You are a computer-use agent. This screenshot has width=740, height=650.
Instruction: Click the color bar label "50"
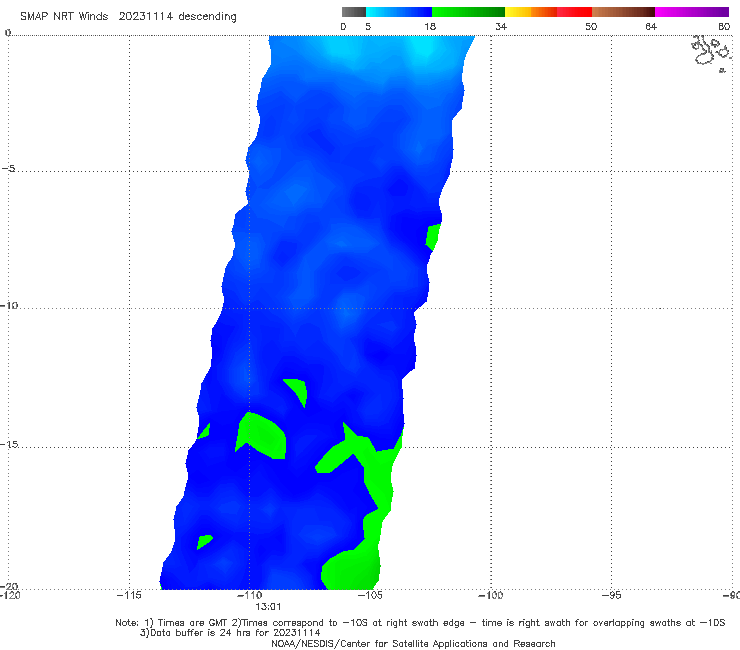(x=591, y=26)
